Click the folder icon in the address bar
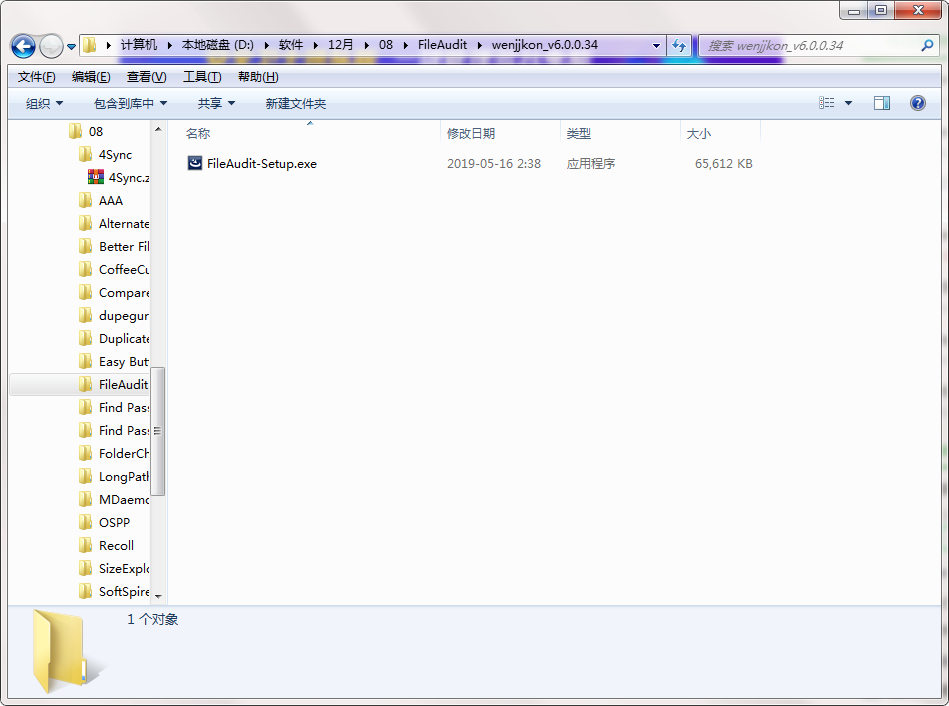 (x=90, y=44)
